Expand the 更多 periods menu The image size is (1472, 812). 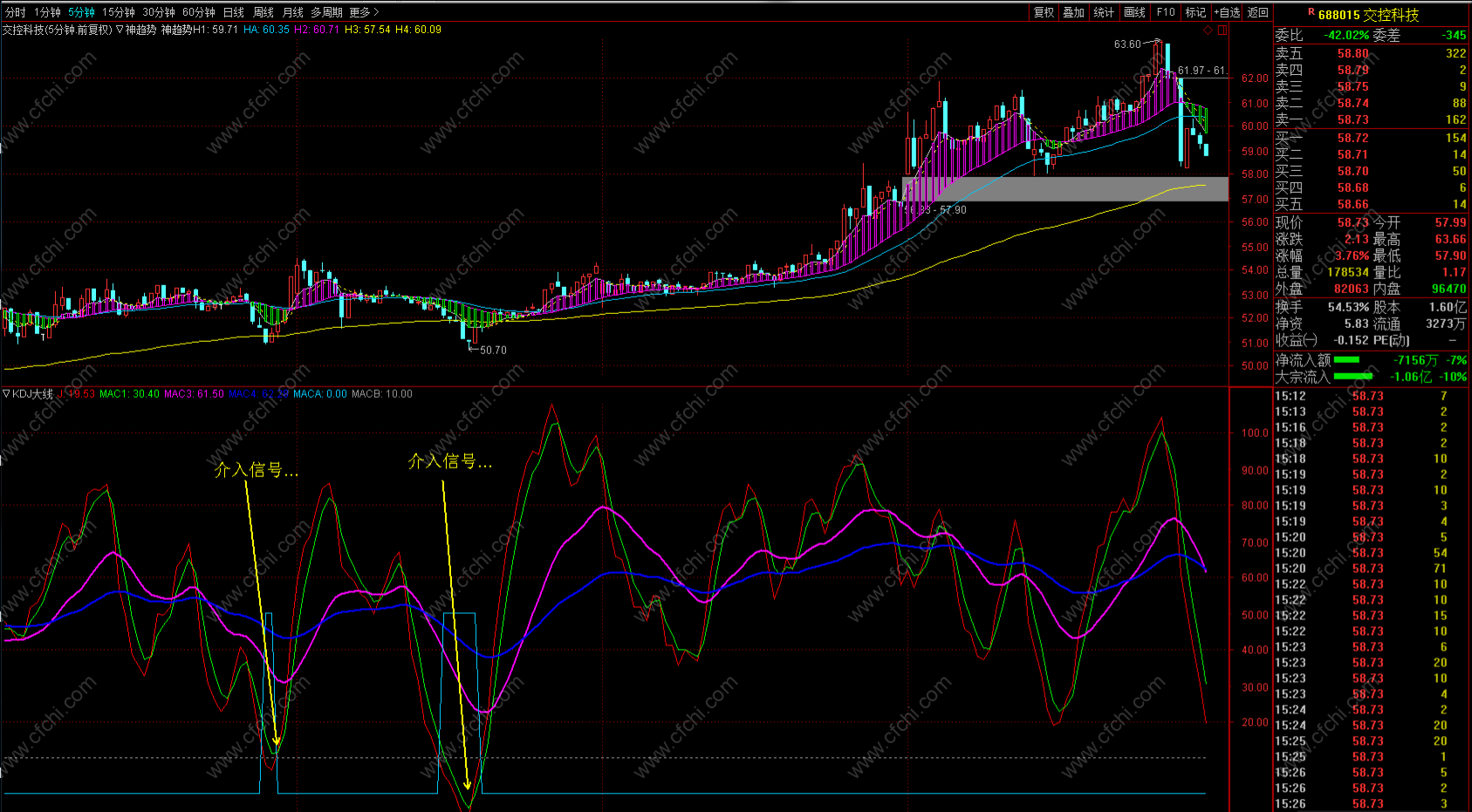(x=364, y=12)
